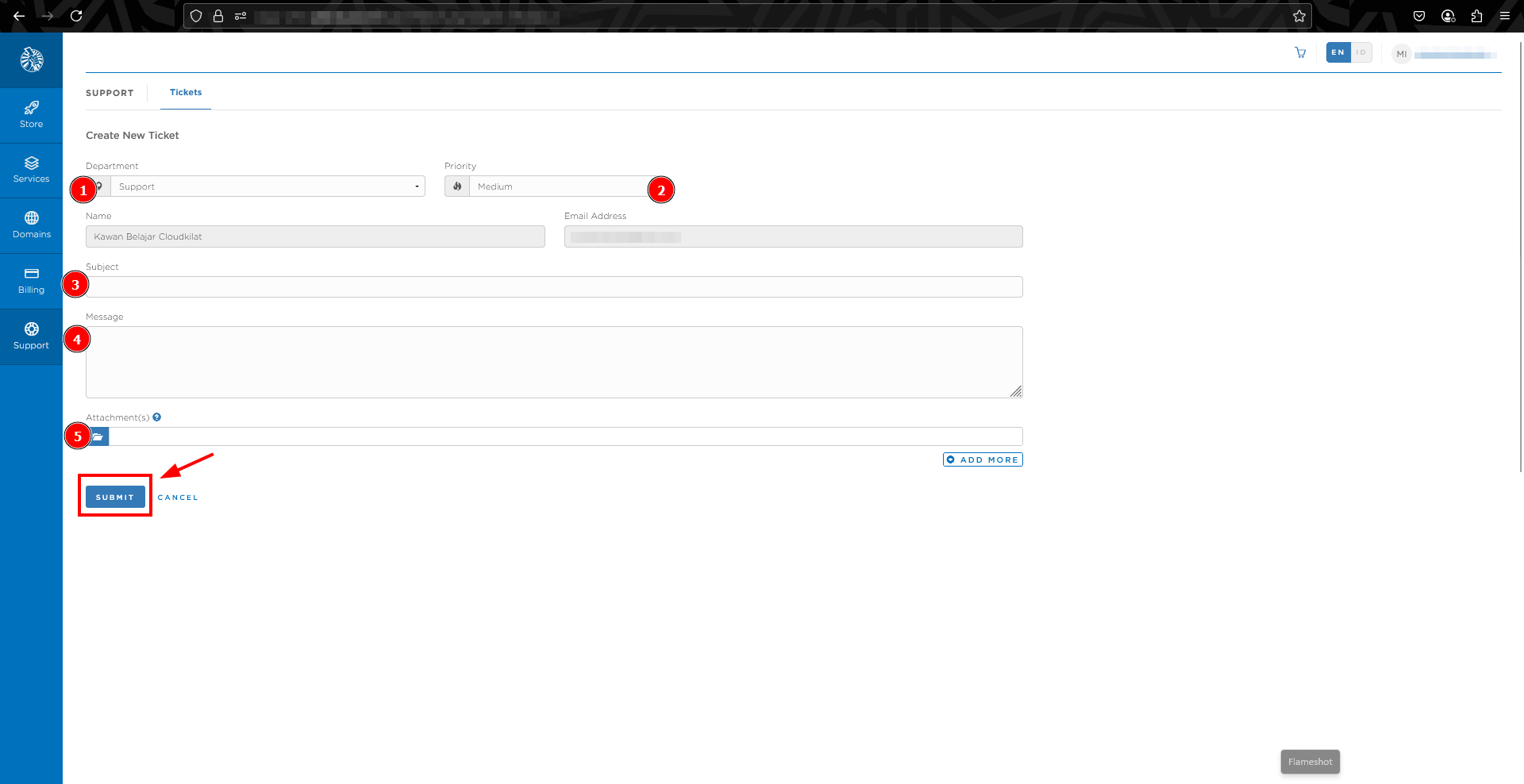Bookmark this page with star icon
The image size is (1524, 784).
click(1299, 16)
